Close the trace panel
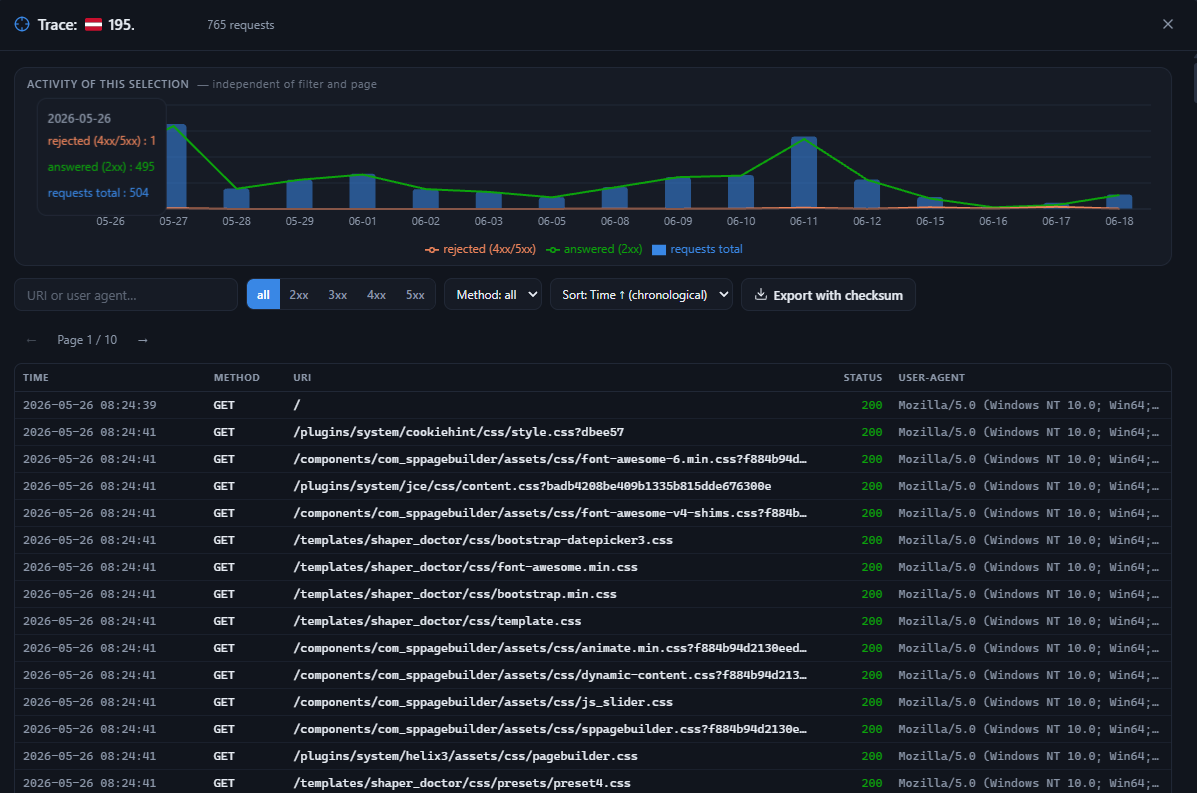 1167,24
